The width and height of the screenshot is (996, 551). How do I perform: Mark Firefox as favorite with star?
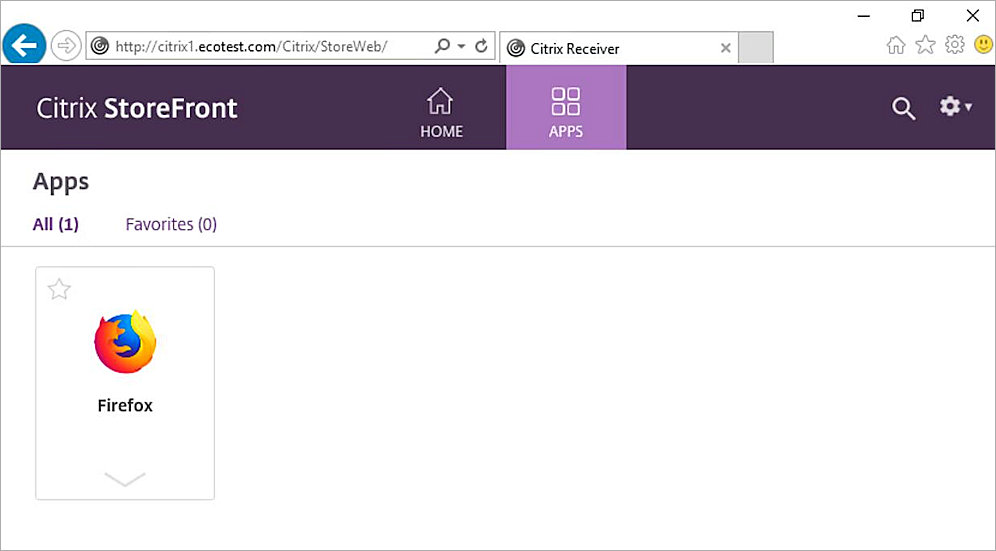(x=59, y=289)
